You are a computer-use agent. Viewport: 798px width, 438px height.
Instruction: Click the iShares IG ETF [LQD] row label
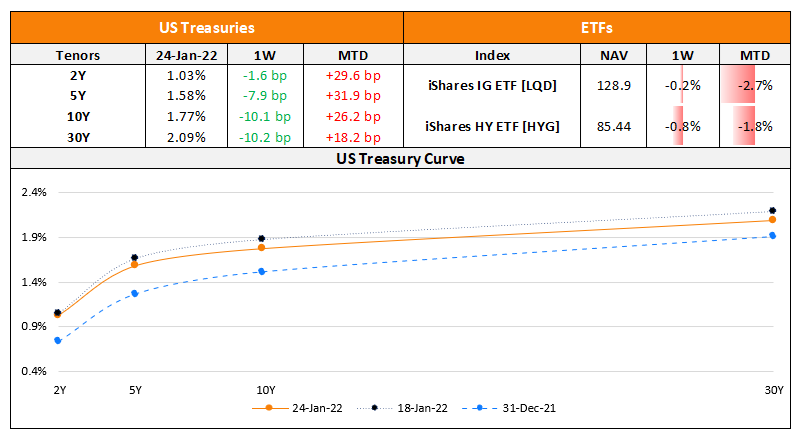coord(492,85)
